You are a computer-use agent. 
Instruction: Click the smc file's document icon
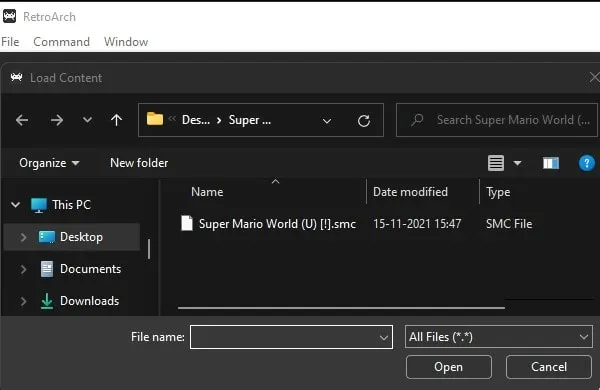187,223
